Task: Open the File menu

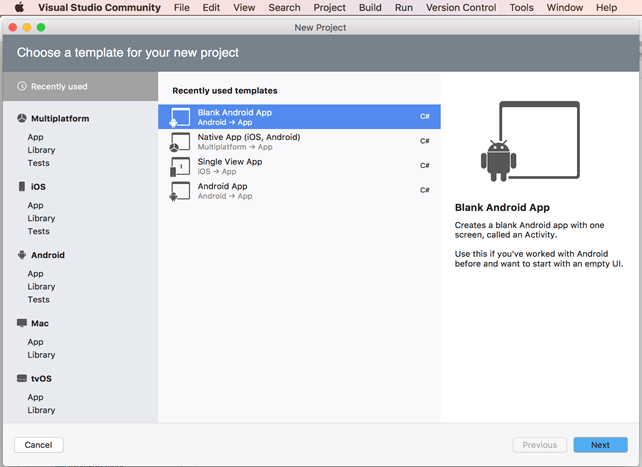Action: [182, 7]
